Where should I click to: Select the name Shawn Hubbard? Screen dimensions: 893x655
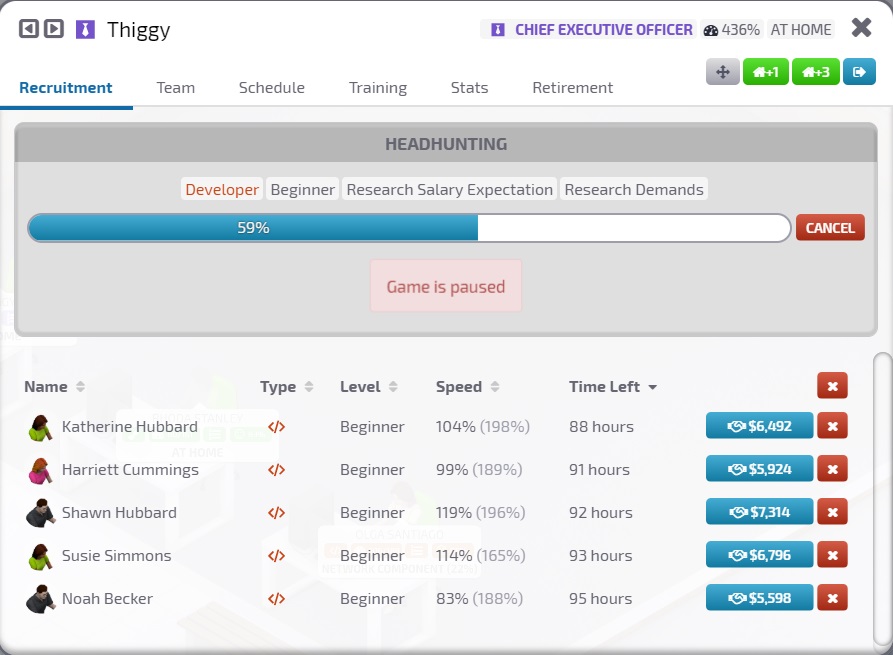(119, 513)
